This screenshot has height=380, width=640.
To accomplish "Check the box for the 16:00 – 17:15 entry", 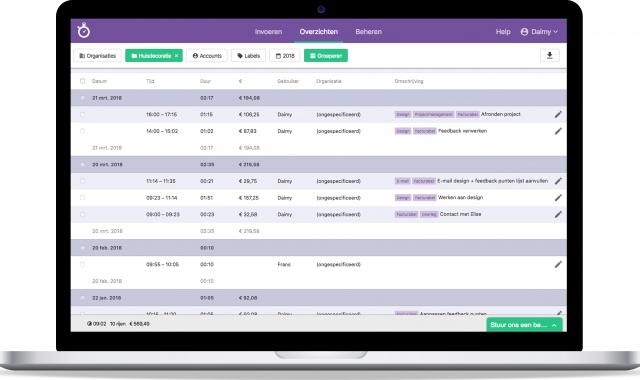I will pyautogui.click(x=82, y=114).
